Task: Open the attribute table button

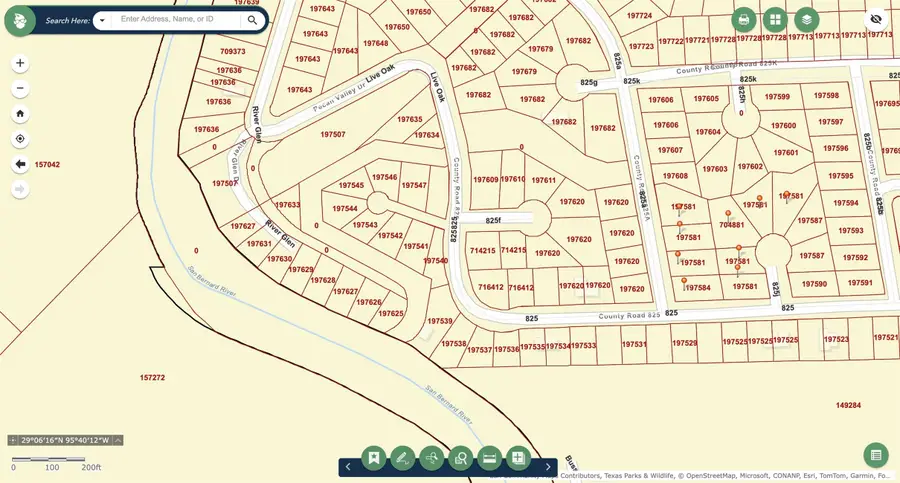Action: coord(876,455)
